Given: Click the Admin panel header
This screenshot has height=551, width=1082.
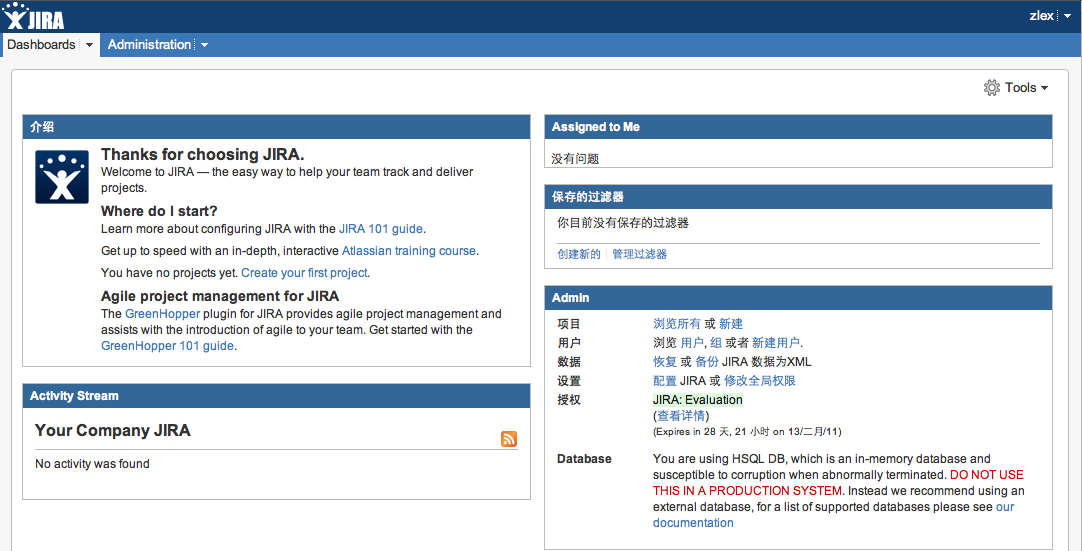Looking at the screenshot, I should pyautogui.click(x=798, y=298).
